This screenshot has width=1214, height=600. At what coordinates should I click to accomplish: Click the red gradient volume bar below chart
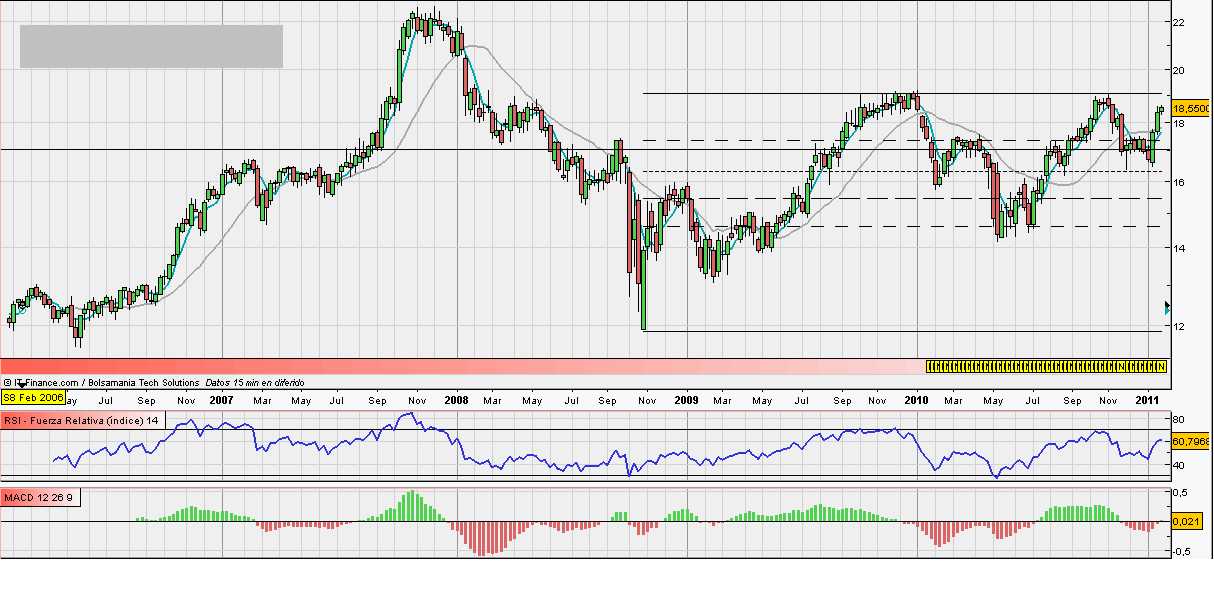tap(463, 366)
